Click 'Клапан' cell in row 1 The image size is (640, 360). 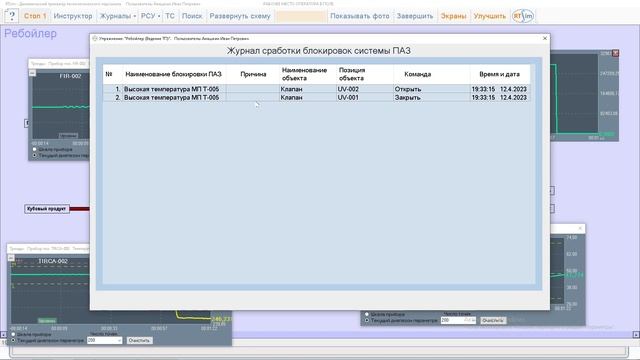click(308, 89)
